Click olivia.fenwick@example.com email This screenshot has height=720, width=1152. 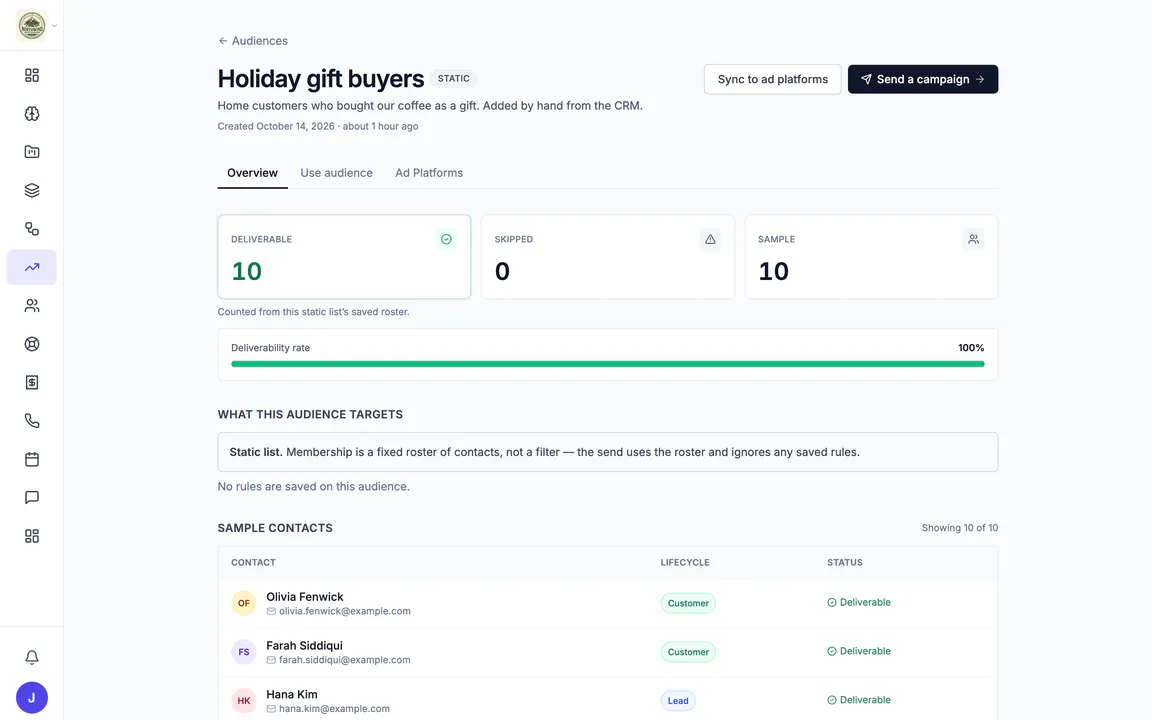pyautogui.click(x=345, y=611)
